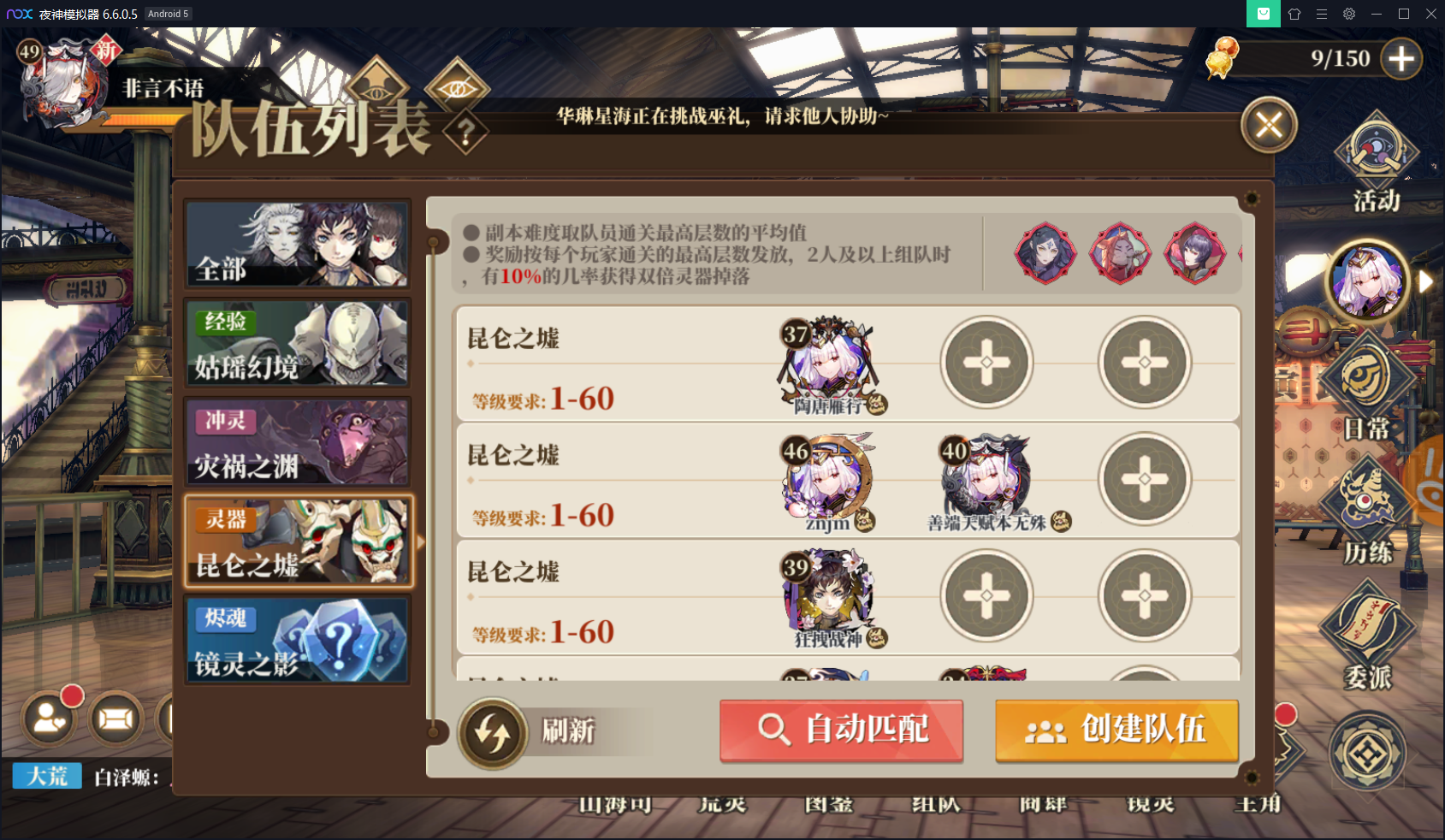
Task: Open the Nox emulator hamburger menu
Action: click(1322, 14)
